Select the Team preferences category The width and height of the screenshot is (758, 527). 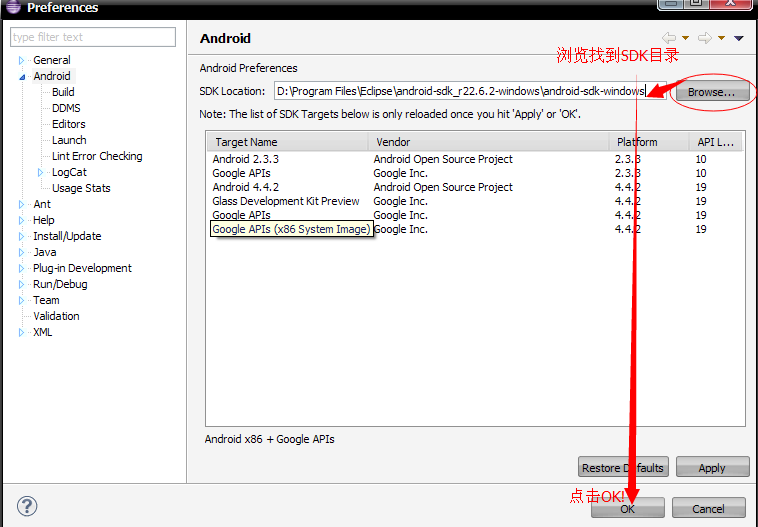[46, 300]
